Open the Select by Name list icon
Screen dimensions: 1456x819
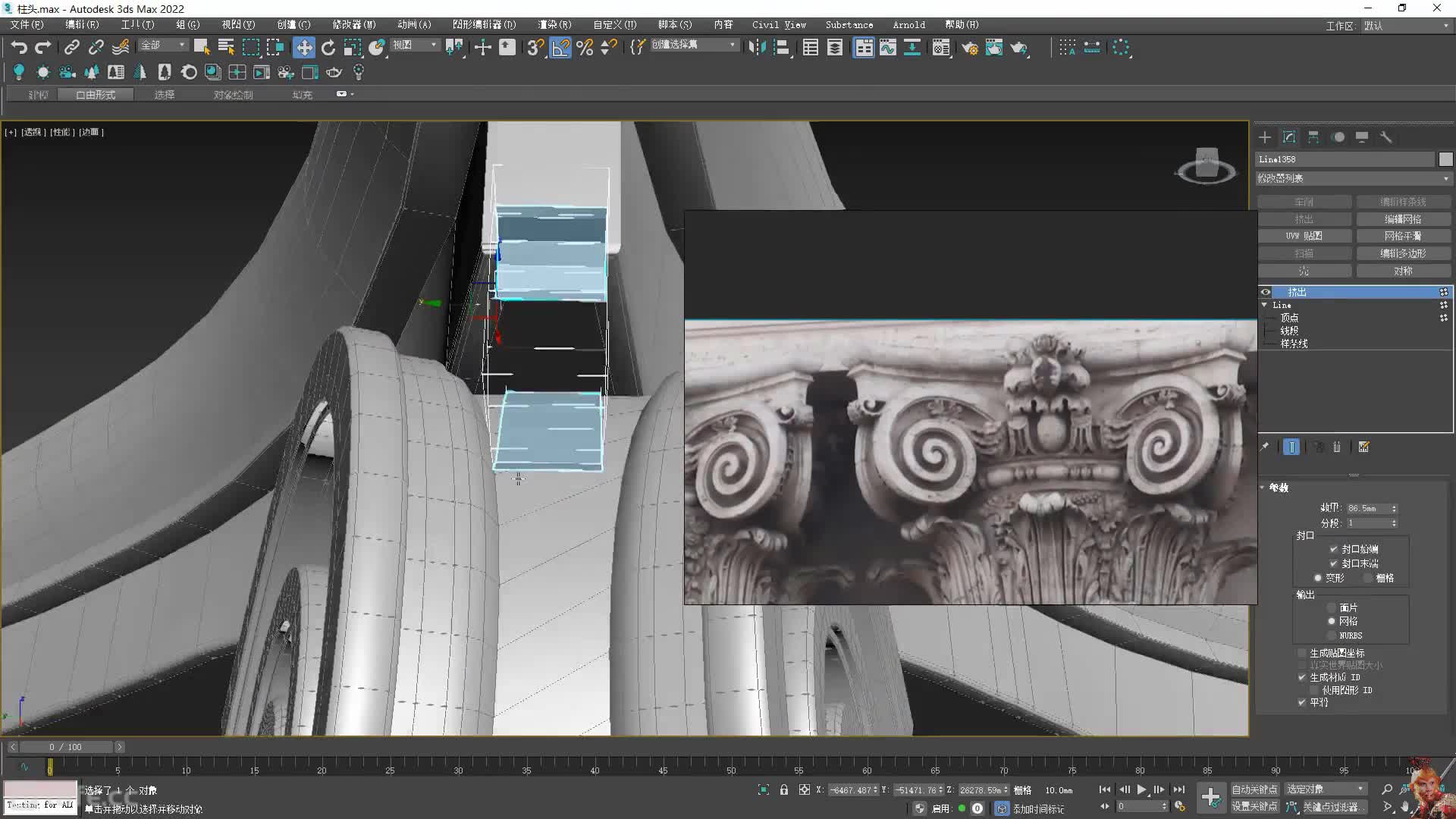[x=226, y=48]
